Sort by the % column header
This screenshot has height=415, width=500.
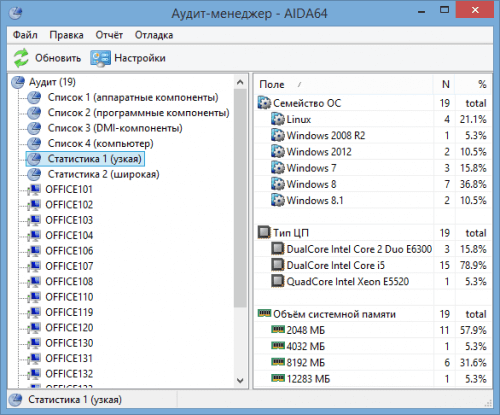click(x=473, y=84)
